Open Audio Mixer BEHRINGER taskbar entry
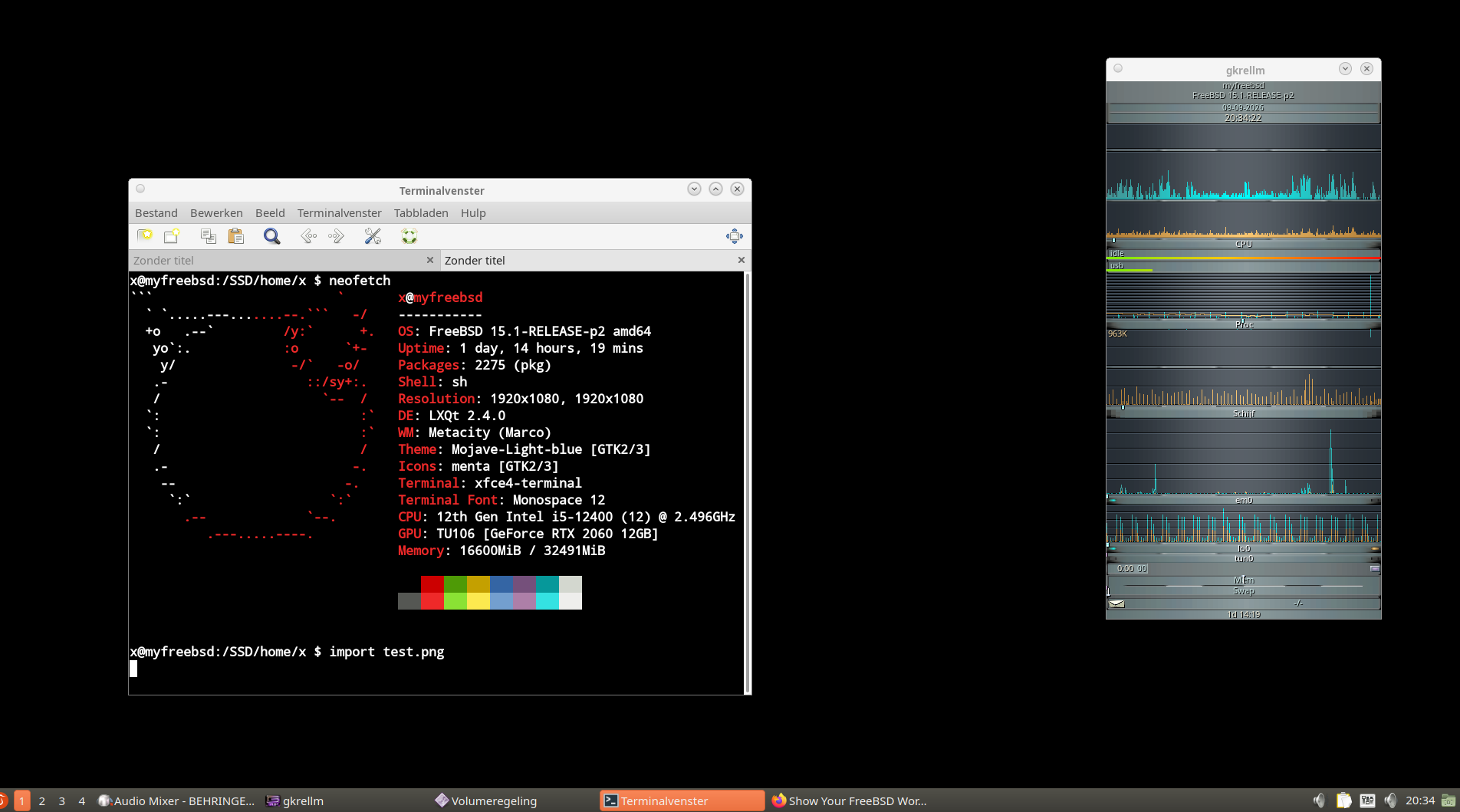This screenshot has width=1460, height=812. point(176,800)
